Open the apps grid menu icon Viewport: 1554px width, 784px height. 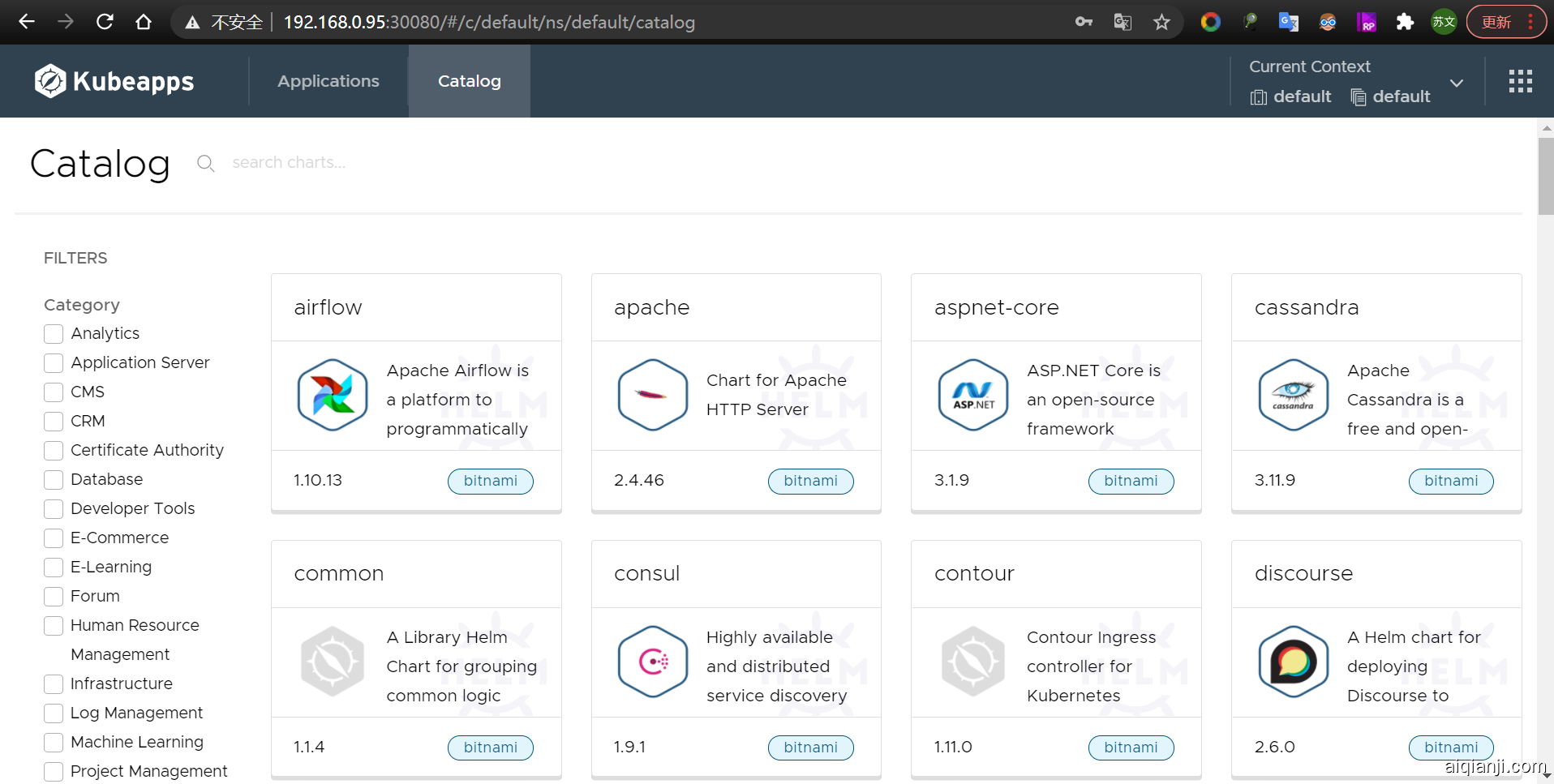click(x=1520, y=81)
